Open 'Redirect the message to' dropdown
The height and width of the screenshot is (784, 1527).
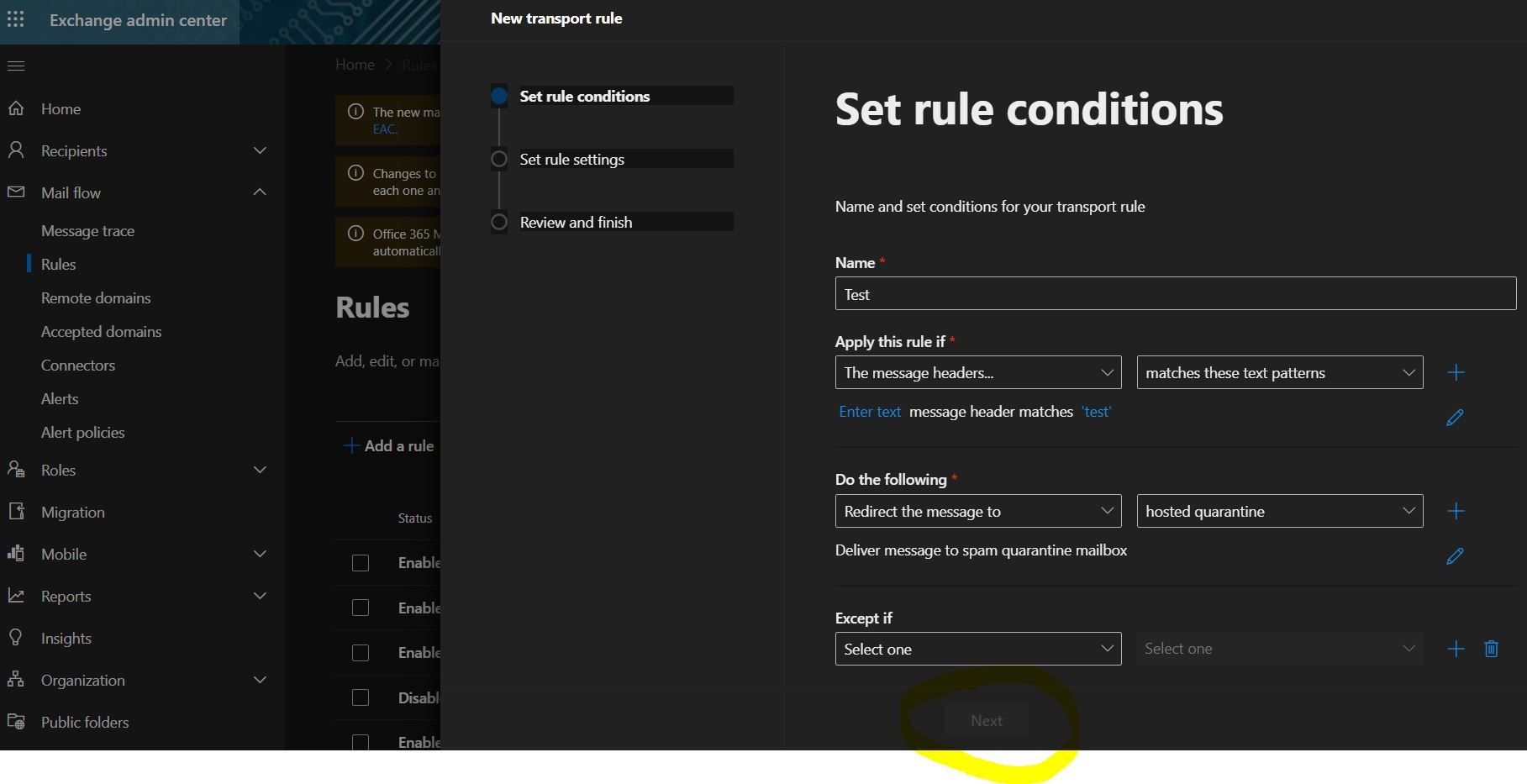tap(978, 511)
